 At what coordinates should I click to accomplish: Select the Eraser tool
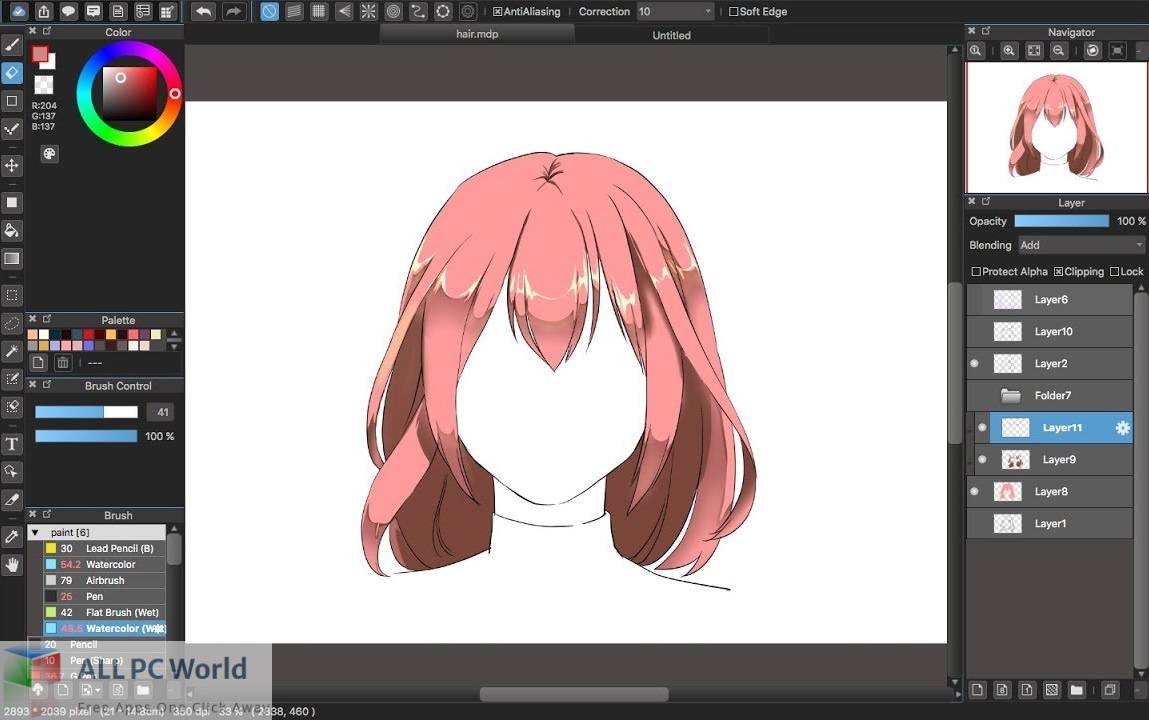click(x=12, y=72)
